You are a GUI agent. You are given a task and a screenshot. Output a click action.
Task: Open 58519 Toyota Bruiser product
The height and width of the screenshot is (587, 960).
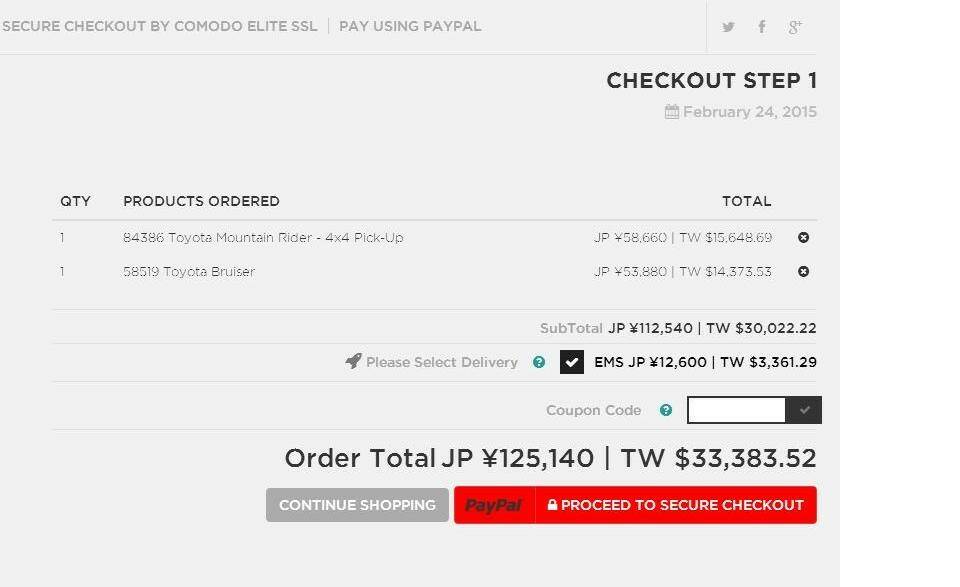pyautogui.click(x=189, y=271)
